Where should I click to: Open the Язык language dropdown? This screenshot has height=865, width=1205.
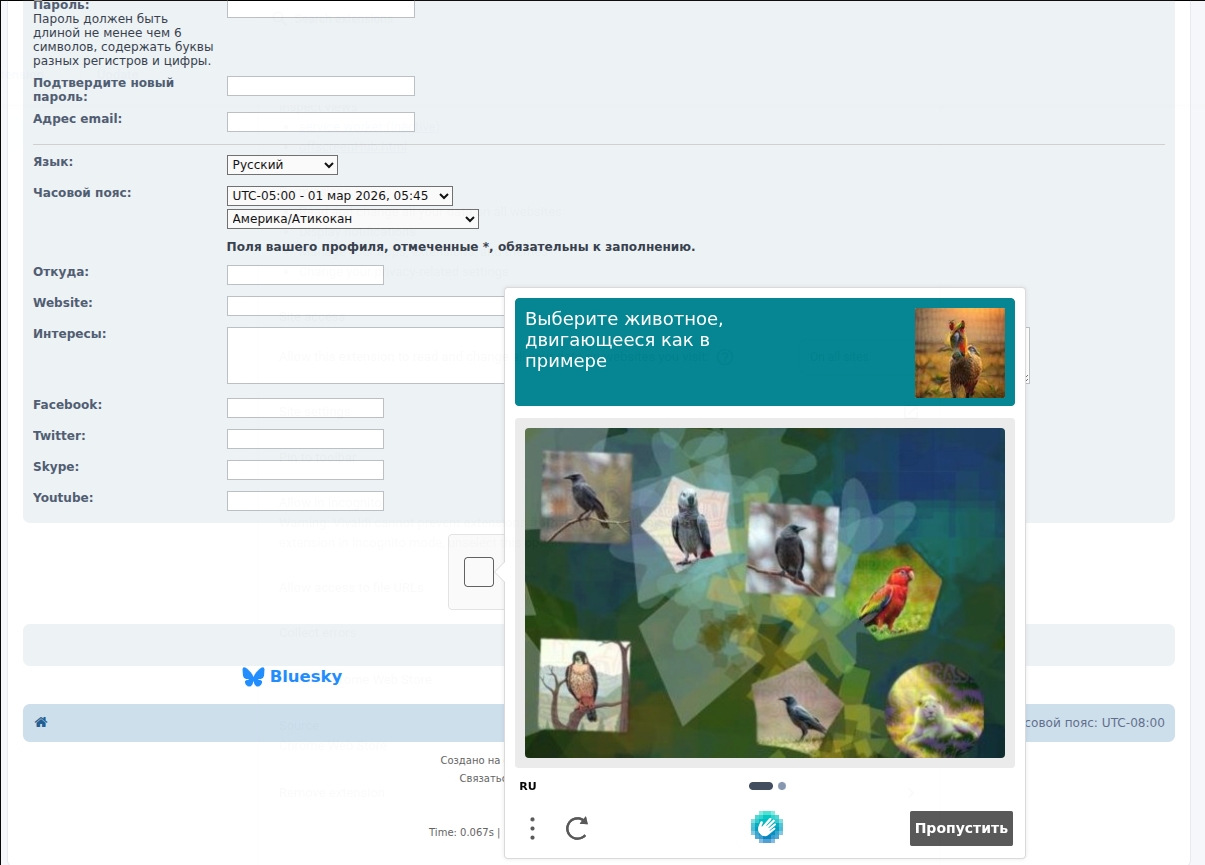(282, 165)
